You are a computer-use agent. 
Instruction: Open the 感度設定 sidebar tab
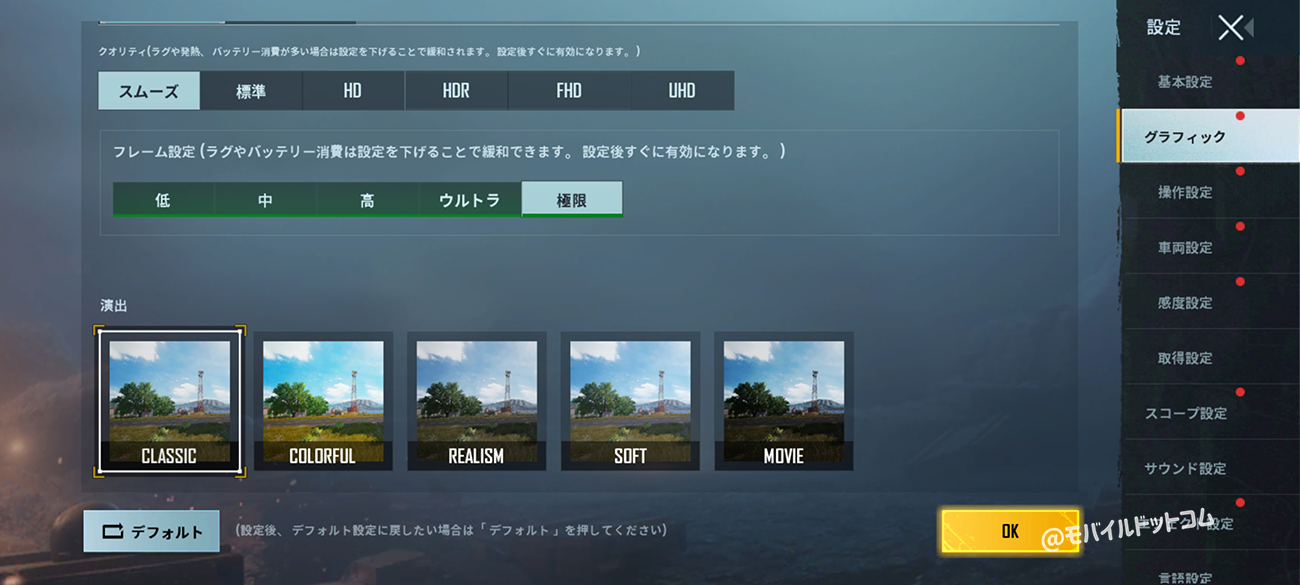(x=1185, y=303)
